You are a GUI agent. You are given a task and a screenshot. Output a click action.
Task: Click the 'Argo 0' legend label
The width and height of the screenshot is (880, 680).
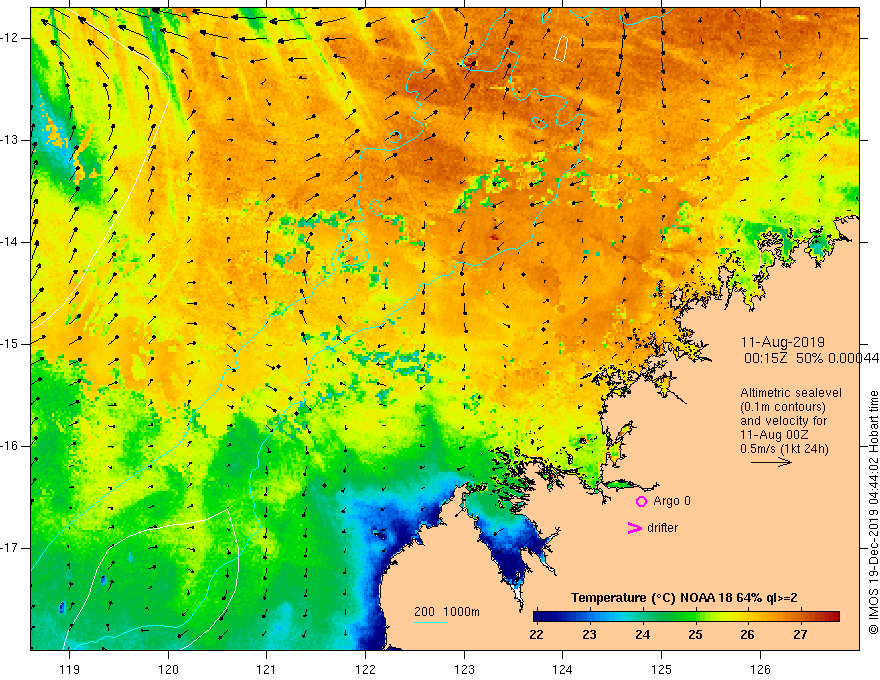click(672, 501)
